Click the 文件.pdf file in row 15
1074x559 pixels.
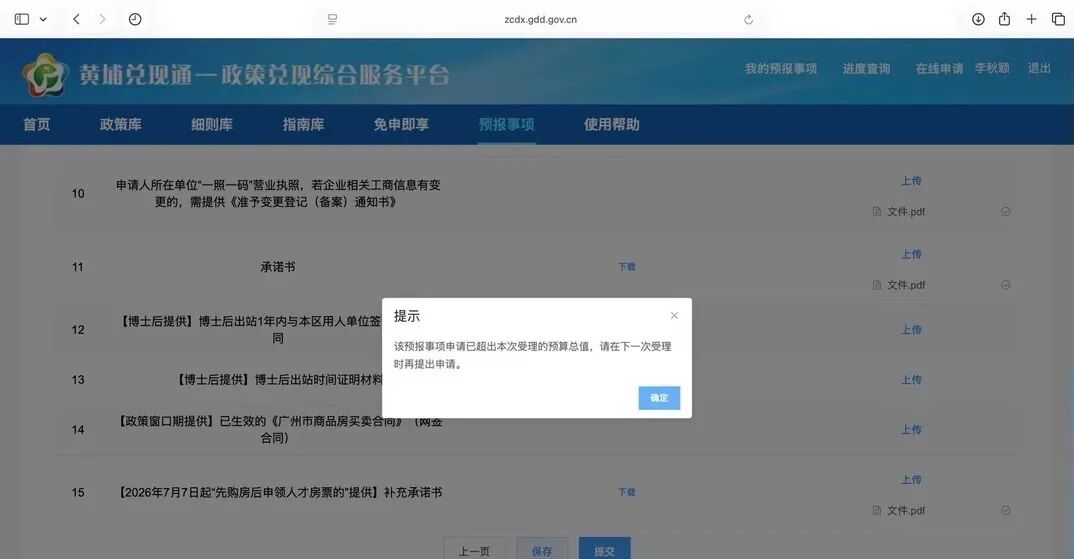coord(906,510)
